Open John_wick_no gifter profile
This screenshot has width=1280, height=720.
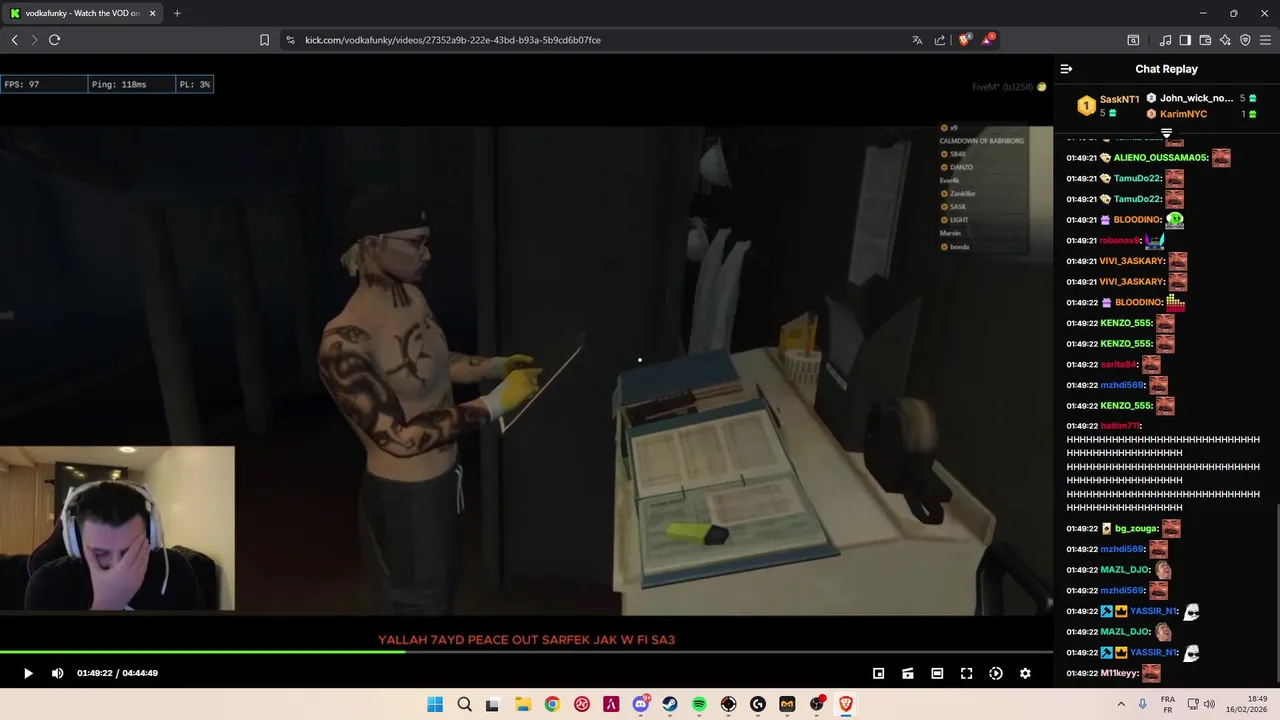pyautogui.click(x=1196, y=98)
